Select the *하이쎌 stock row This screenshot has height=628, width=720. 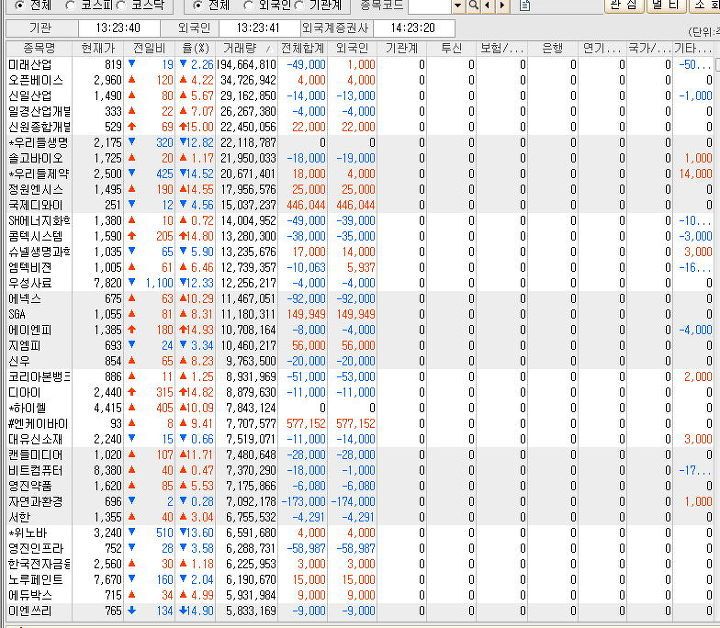coord(361,408)
